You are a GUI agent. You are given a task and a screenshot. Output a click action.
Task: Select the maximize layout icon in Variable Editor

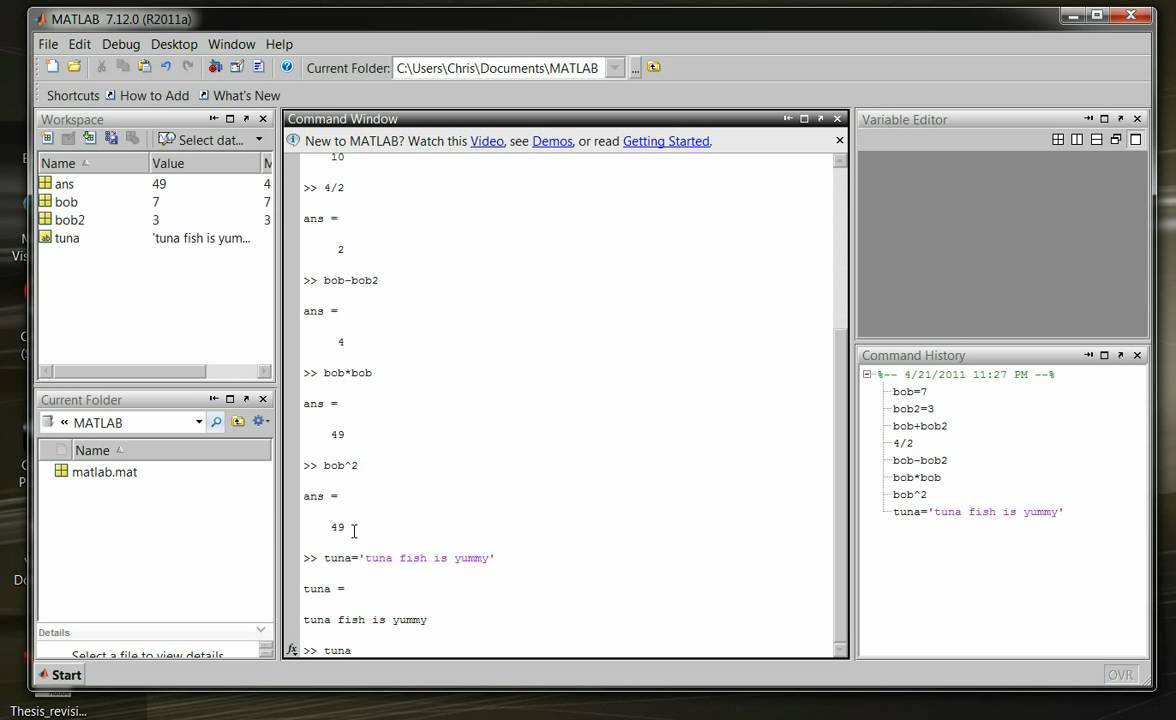tap(1136, 140)
